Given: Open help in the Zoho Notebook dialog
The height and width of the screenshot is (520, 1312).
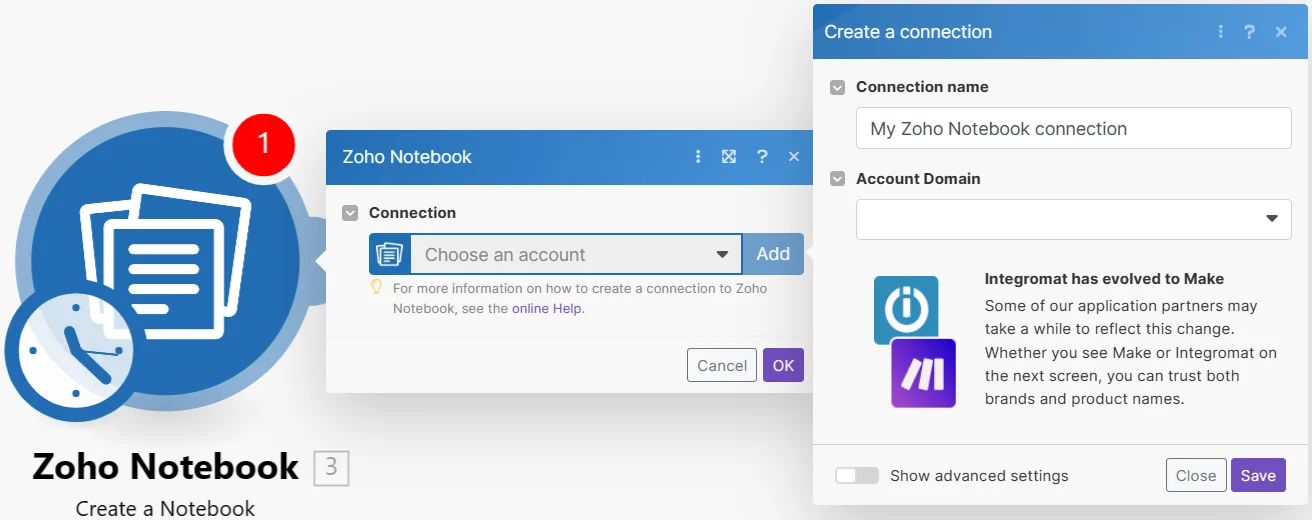Looking at the screenshot, I should pos(762,157).
